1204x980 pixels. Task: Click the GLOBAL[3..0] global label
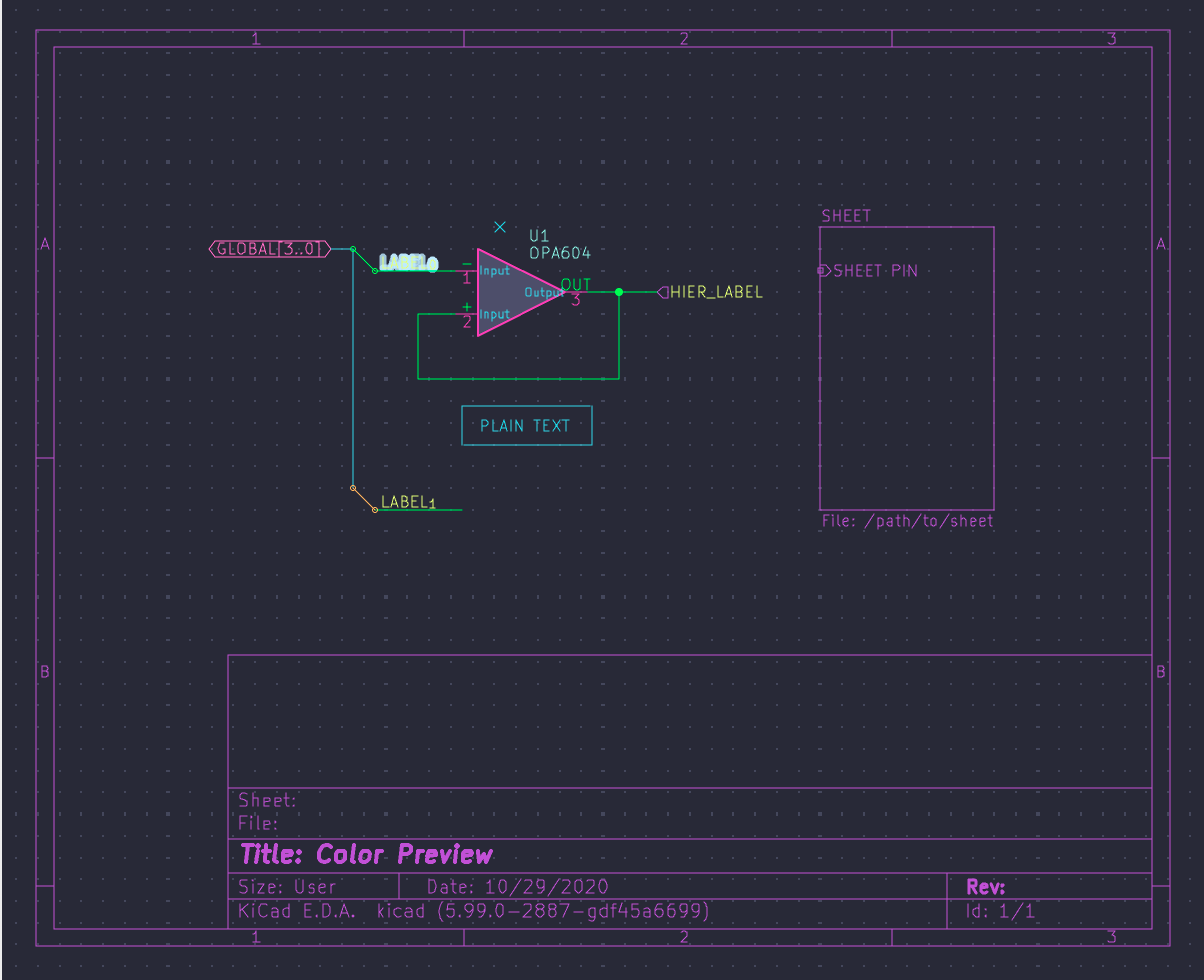point(268,249)
